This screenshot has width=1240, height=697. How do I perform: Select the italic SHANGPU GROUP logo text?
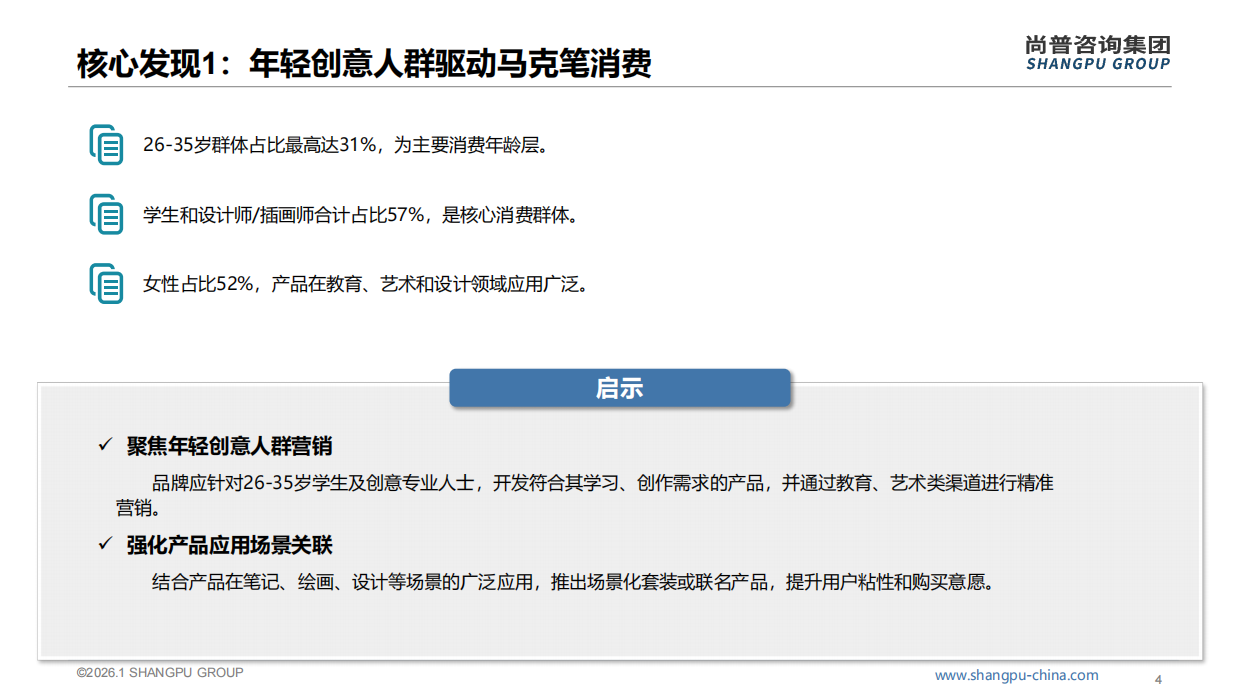[x=1098, y=64]
